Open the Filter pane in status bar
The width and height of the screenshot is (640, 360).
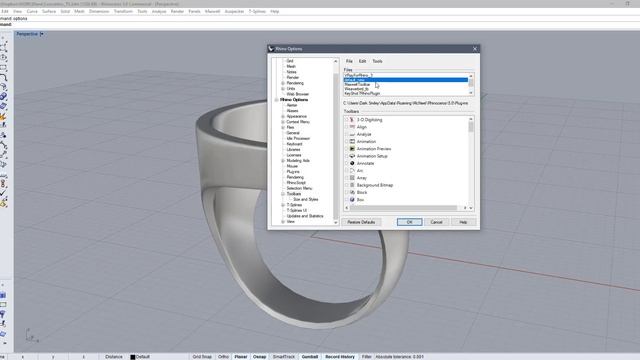[367, 357]
